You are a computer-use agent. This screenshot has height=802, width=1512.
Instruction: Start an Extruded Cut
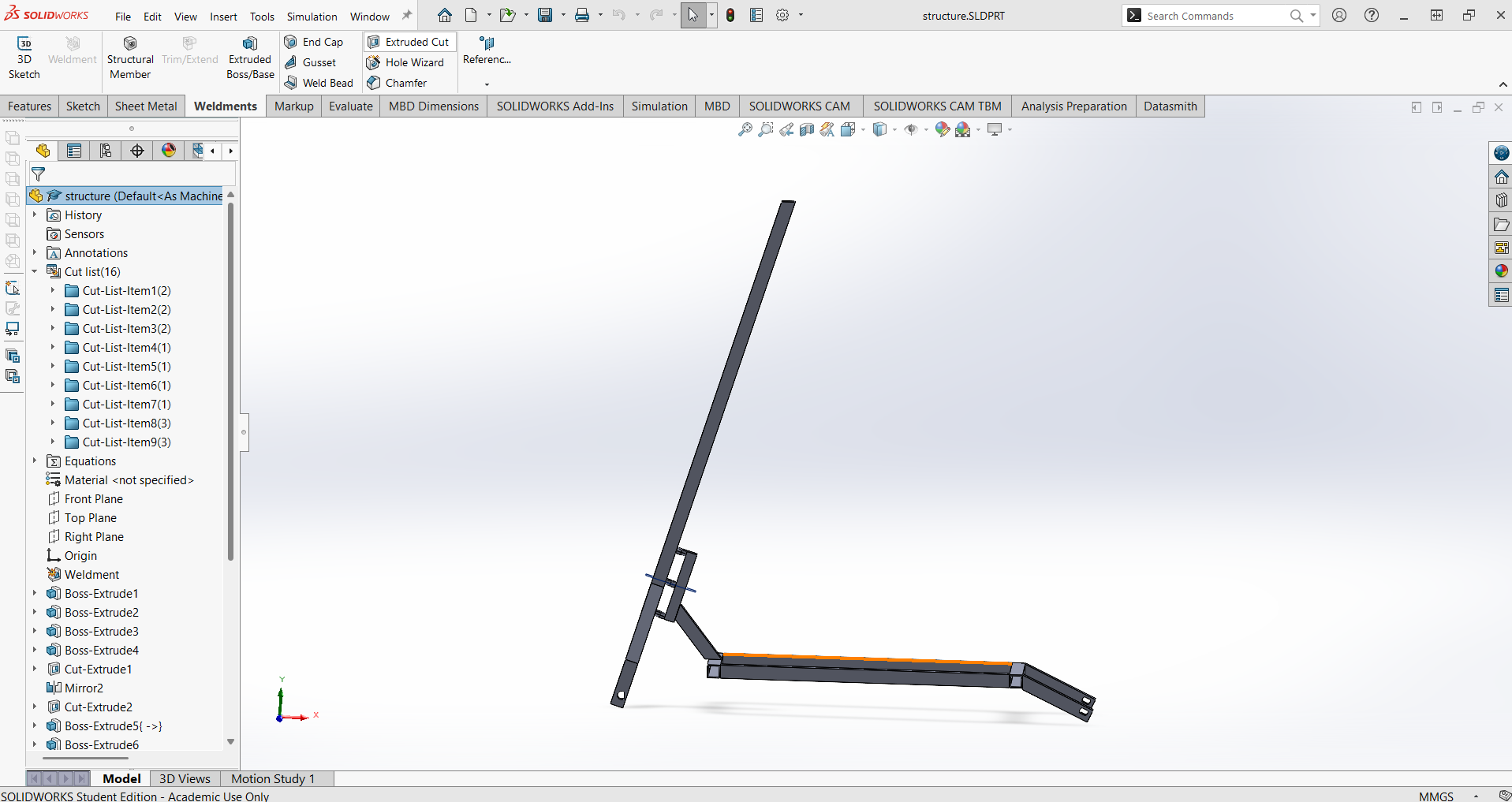coord(409,42)
